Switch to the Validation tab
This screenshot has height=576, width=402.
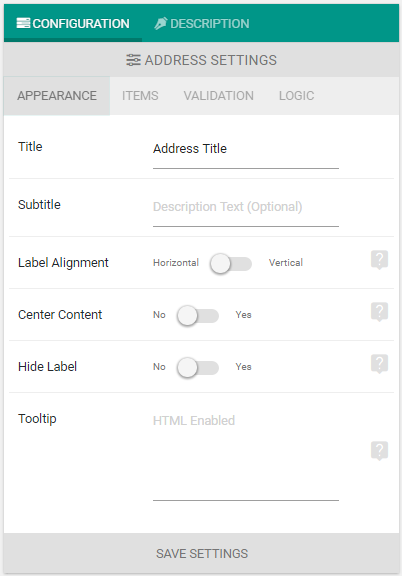[219, 96]
